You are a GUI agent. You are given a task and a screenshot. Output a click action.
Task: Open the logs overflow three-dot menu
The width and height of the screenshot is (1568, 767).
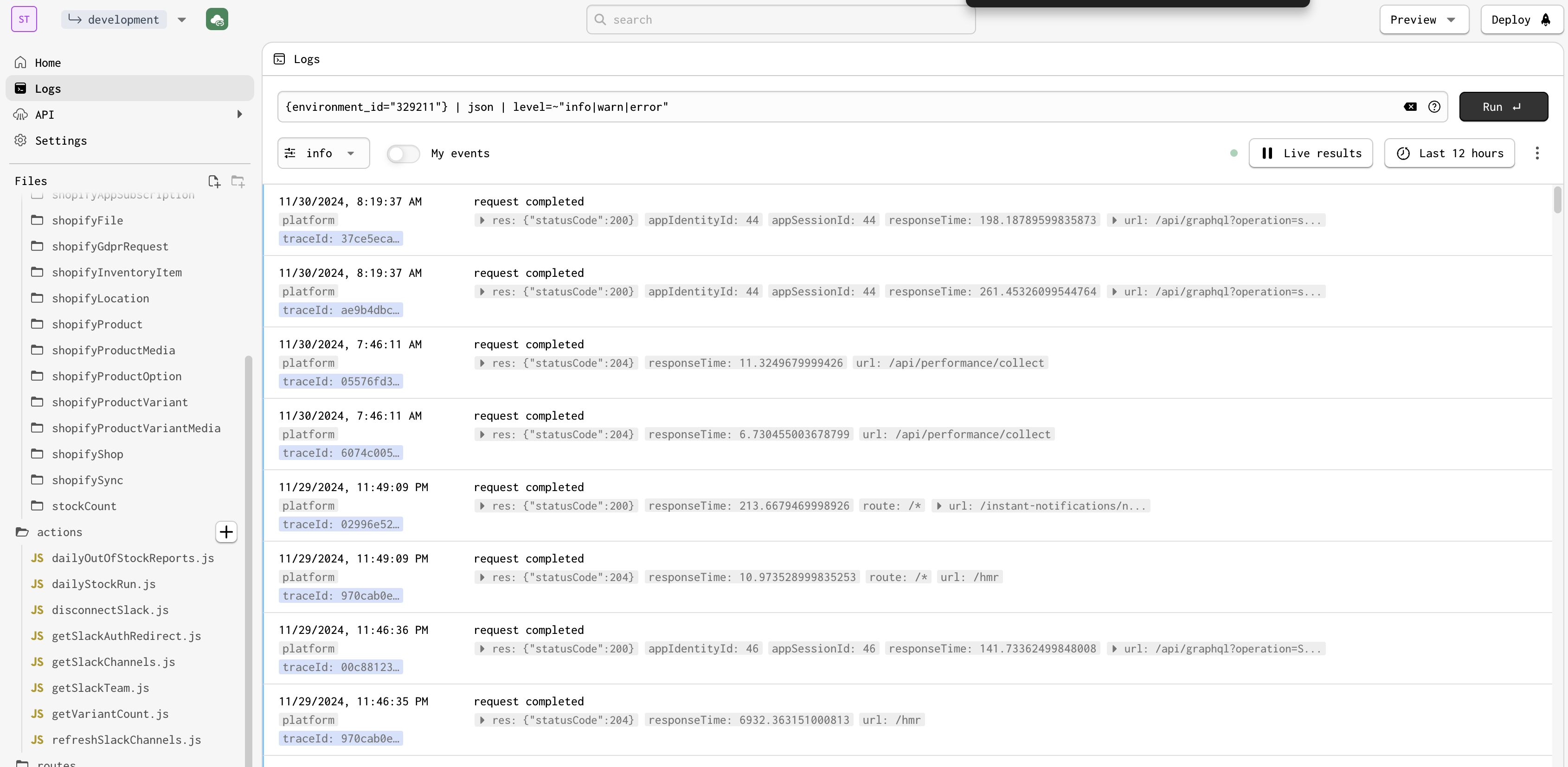tap(1537, 153)
